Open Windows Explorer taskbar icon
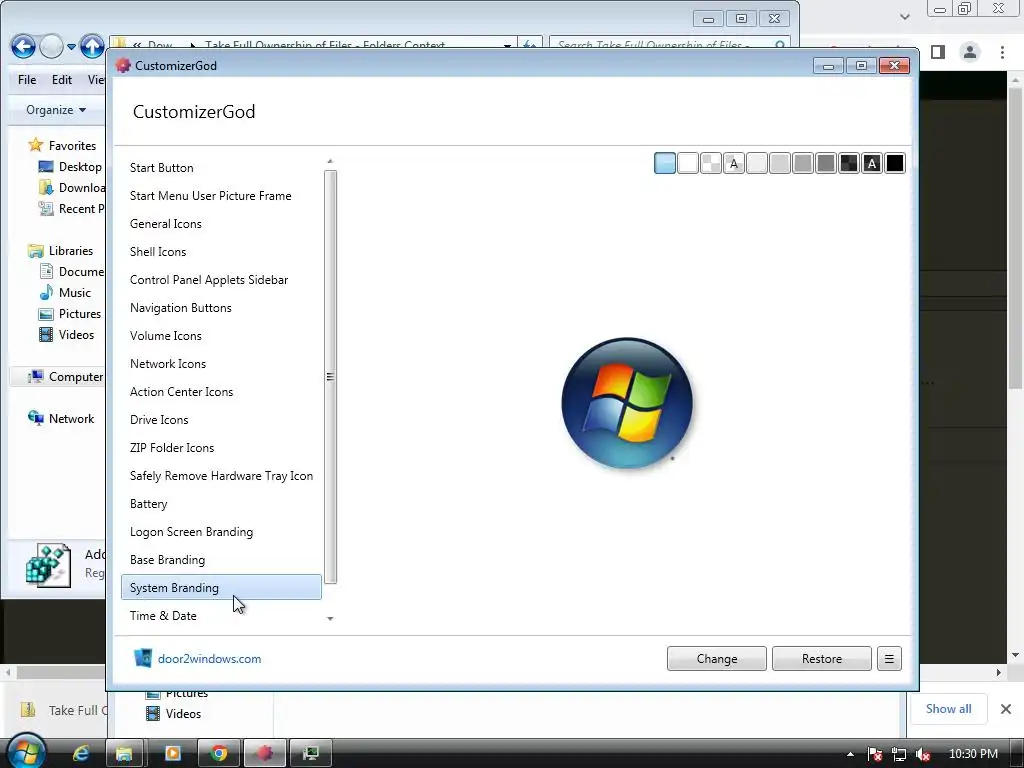The image size is (1024, 768). (124, 754)
